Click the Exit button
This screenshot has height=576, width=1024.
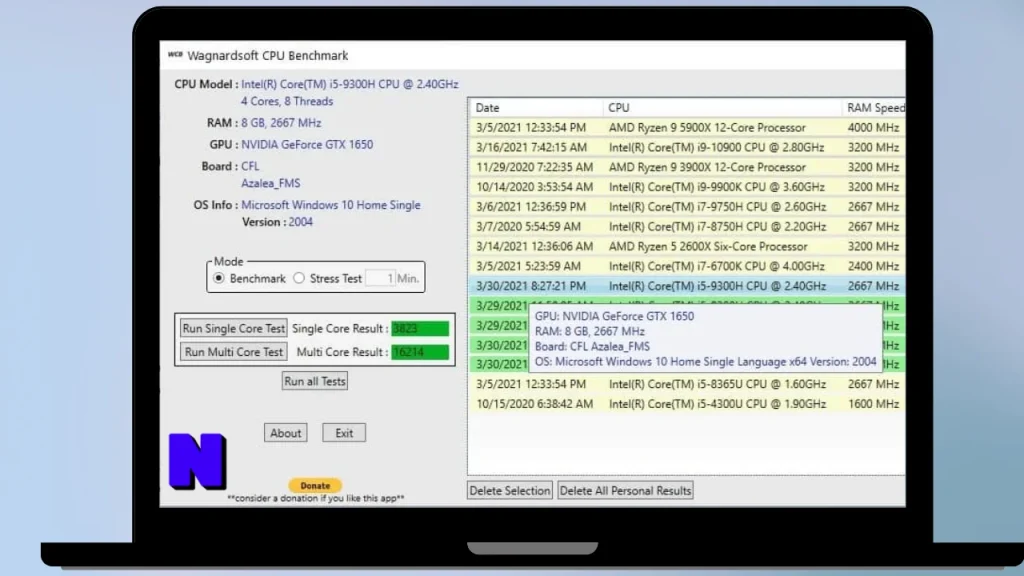pyautogui.click(x=344, y=433)
